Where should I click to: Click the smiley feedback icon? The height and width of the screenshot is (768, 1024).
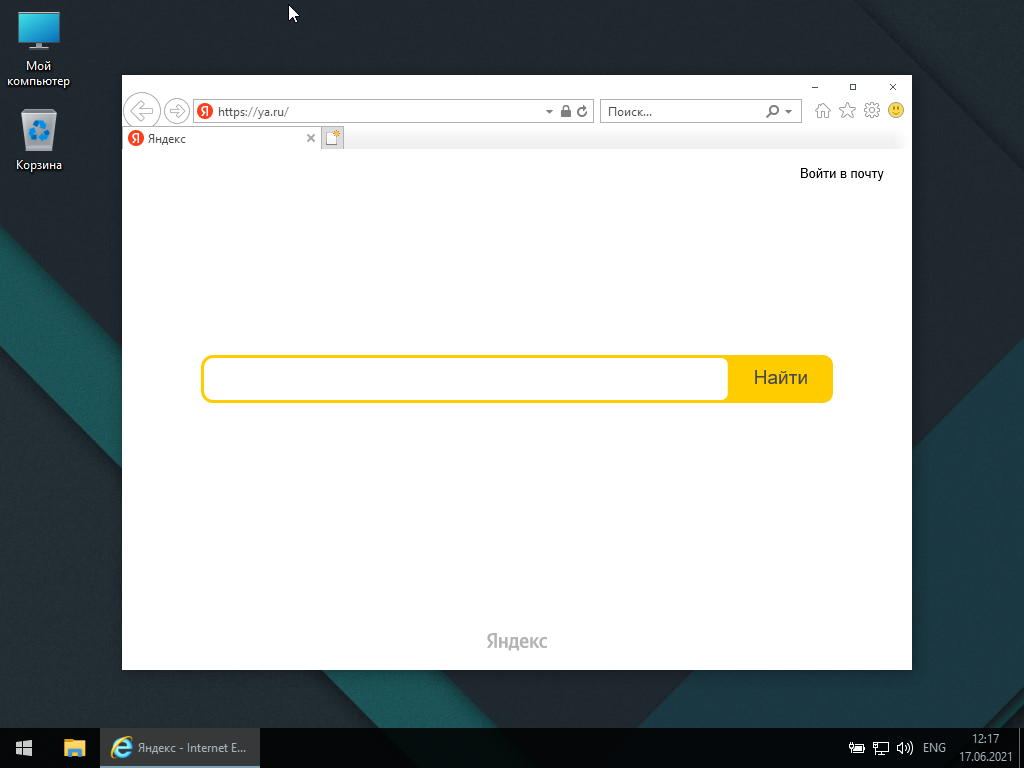pyautogui.click(x=896, y=110)
